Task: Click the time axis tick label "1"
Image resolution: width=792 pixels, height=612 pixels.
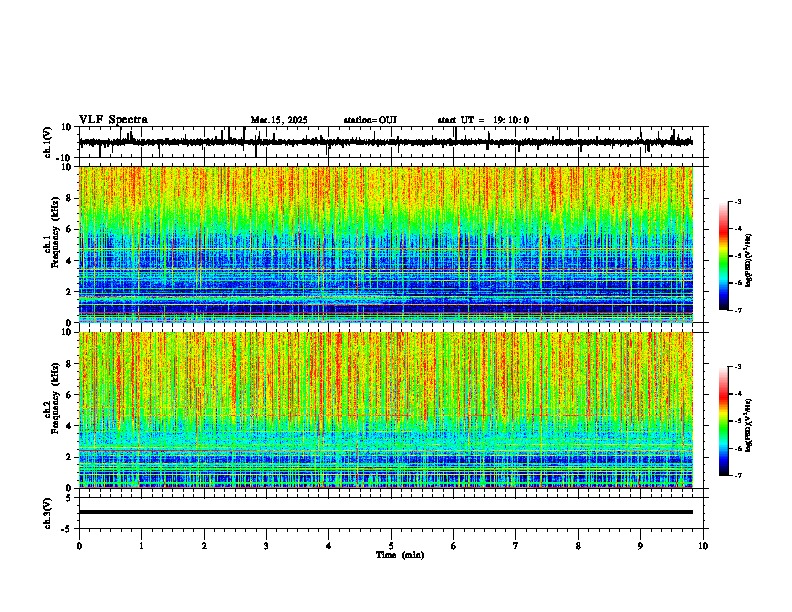Action: [141, 546]
